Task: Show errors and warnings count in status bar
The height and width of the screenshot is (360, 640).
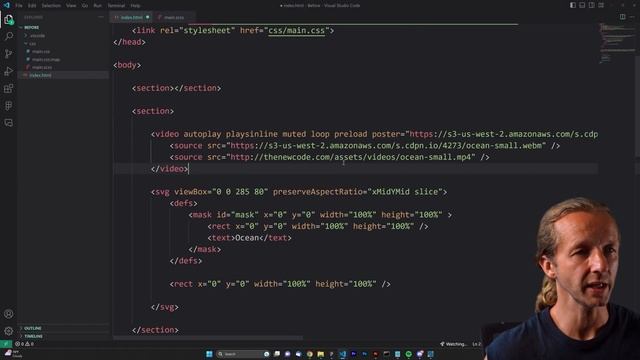Action: click(24, 344)
